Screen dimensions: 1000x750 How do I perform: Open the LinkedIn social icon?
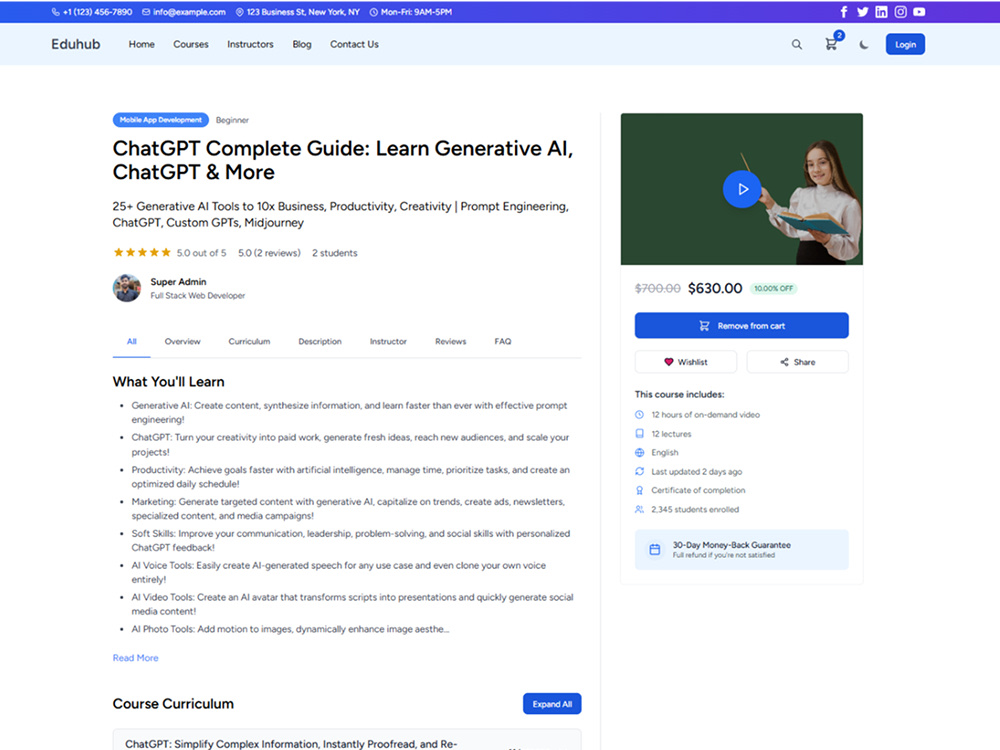pos(881,11)
